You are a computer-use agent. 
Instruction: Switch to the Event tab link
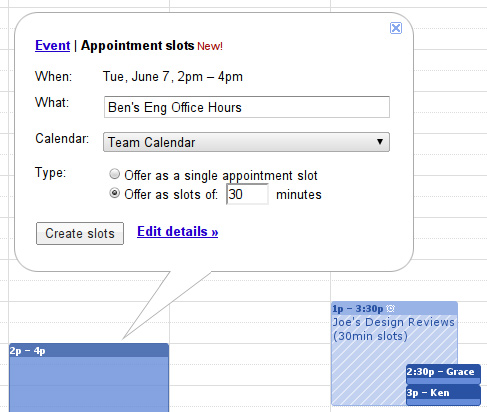tap(53, 46)
